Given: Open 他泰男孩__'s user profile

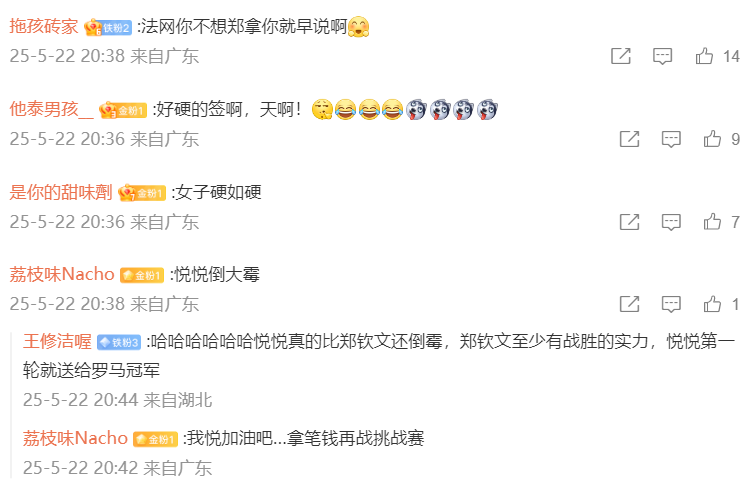Looking at the screenshot, I should click(x=51, y=110).
